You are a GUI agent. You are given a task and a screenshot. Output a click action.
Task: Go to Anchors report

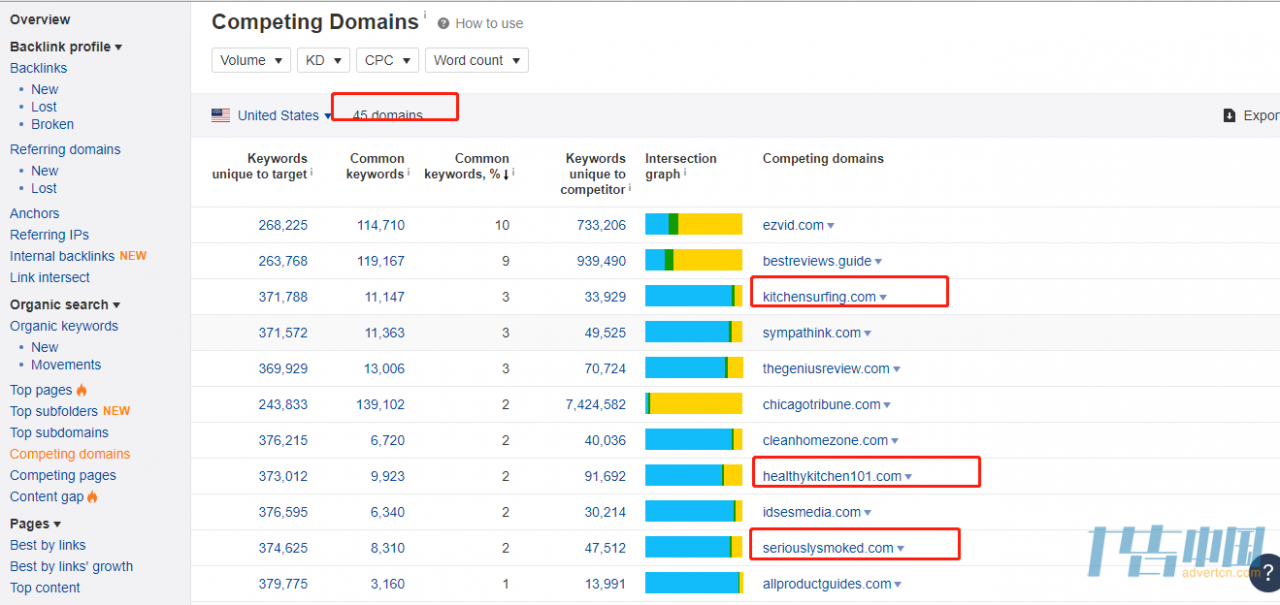[x=35, y=214]
